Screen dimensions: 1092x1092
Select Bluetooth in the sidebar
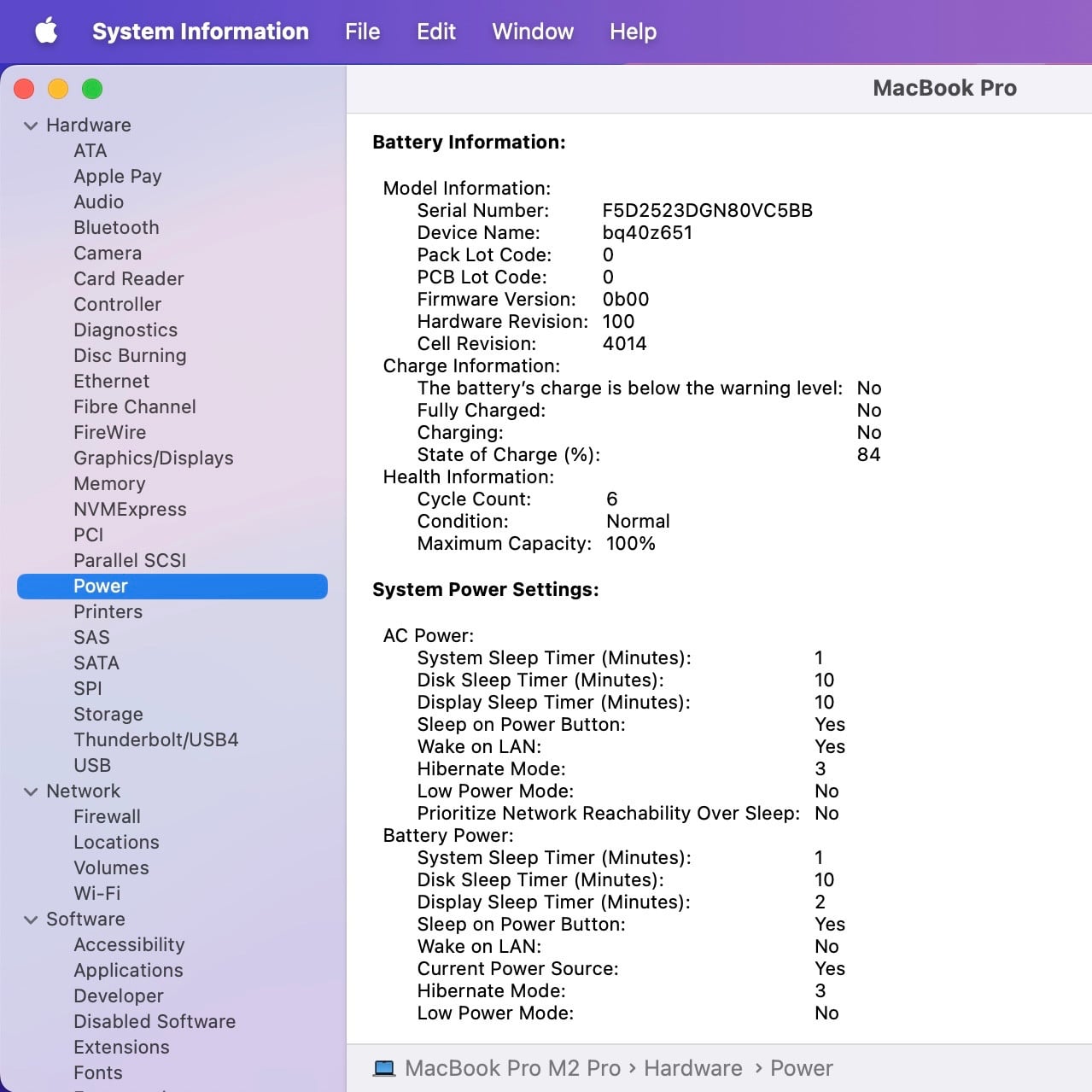tap(116, 227)
